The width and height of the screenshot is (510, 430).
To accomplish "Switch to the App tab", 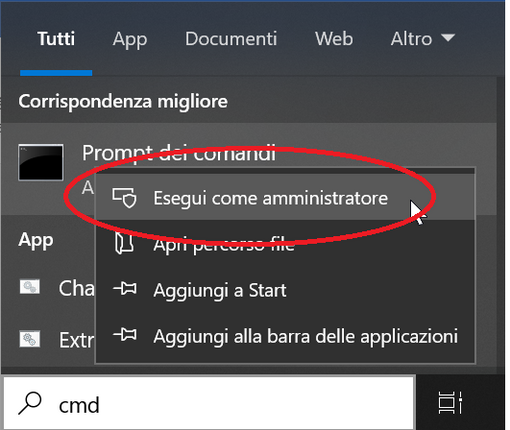I will click(130, 39).
